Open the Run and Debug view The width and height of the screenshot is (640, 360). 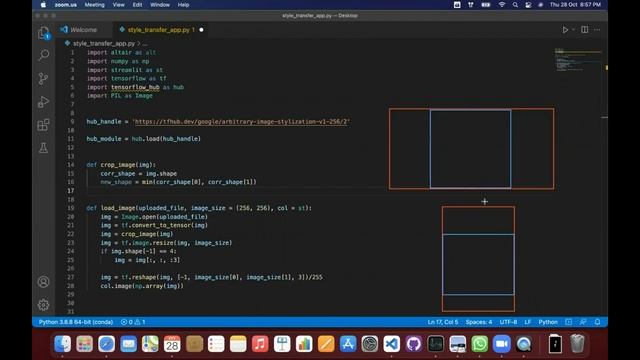tap(44, 102)
